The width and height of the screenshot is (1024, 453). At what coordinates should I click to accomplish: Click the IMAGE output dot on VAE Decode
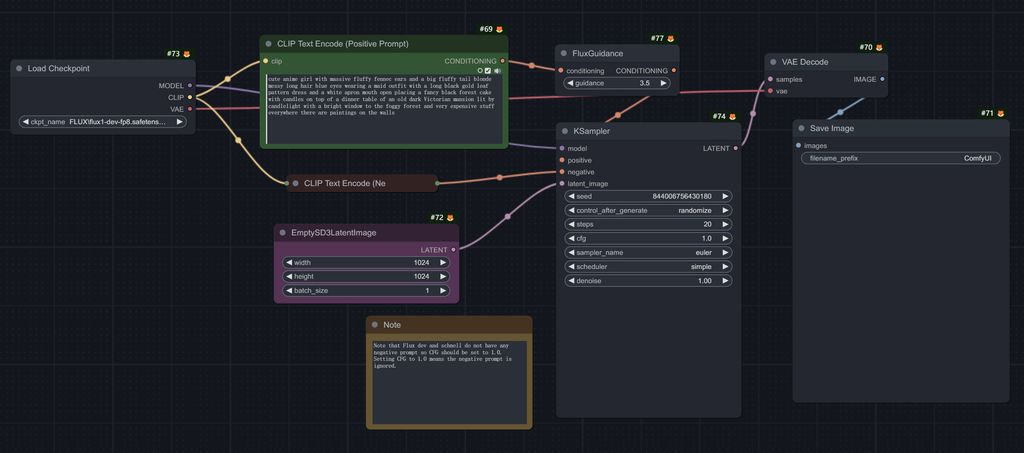point(882,79)
